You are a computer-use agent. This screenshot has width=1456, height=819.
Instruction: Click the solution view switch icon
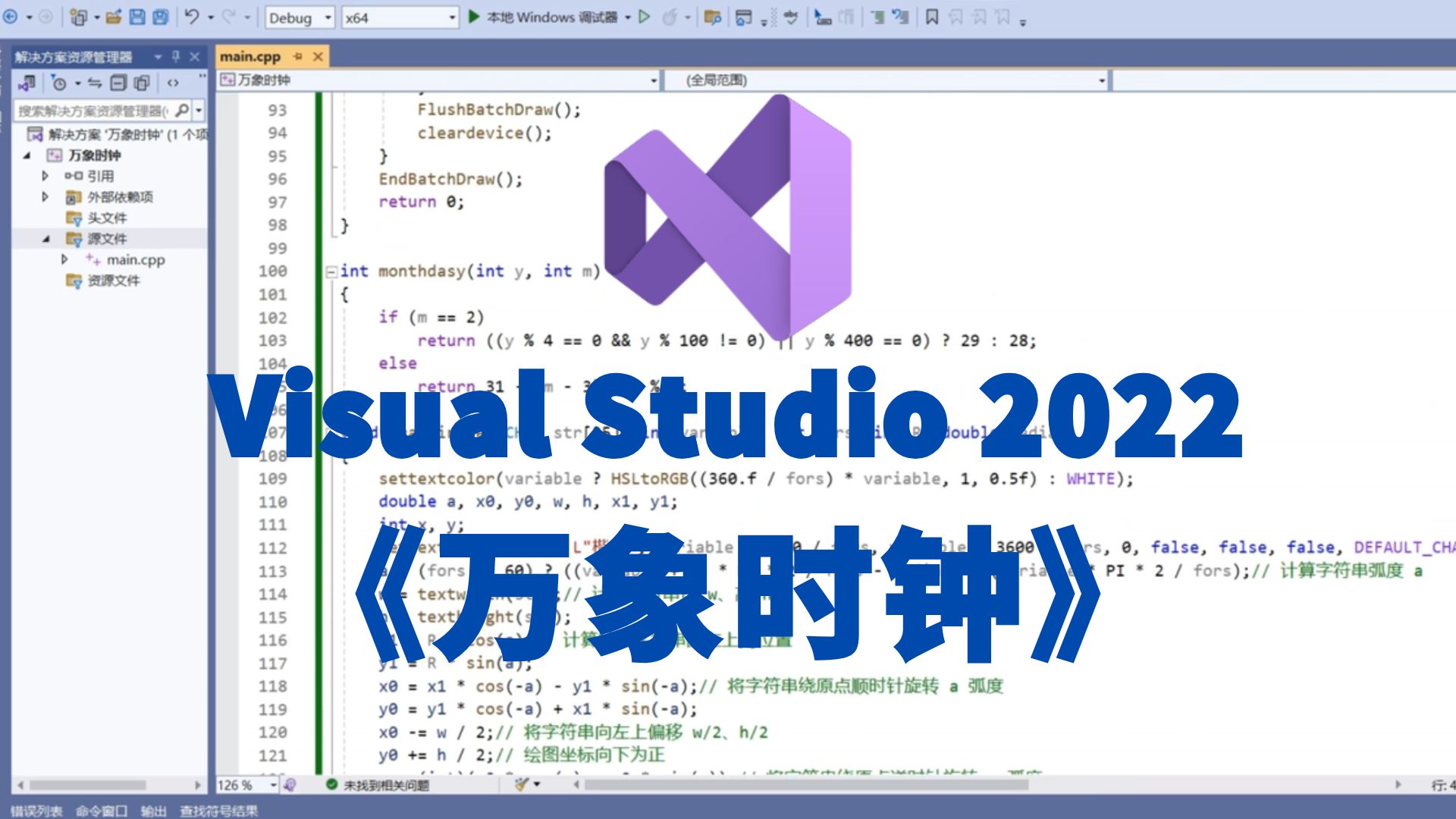click(27, 83)
